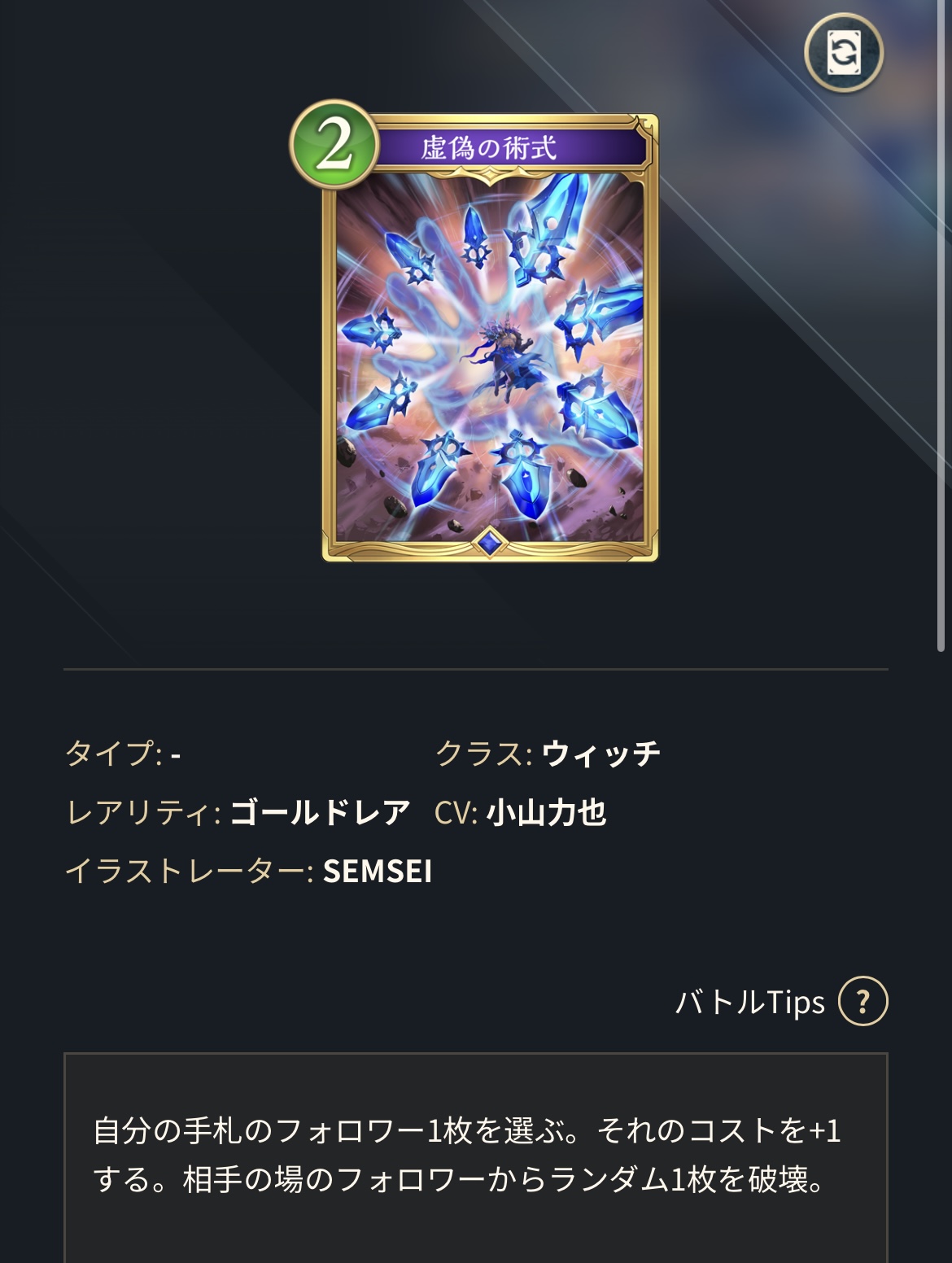Click the CV label
The height and width of the screenshot is (1263, 952).
click(456, 812)
